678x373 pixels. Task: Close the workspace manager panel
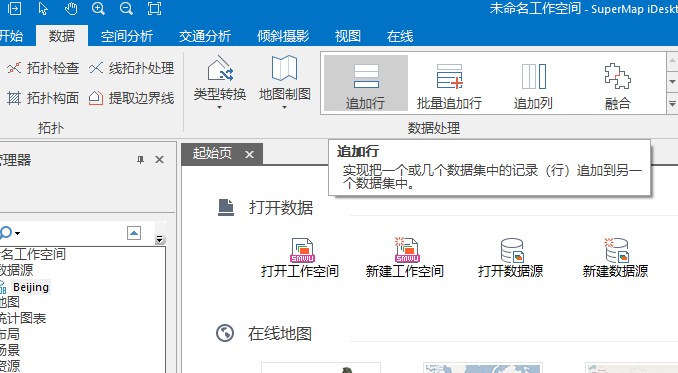(160, 160)
